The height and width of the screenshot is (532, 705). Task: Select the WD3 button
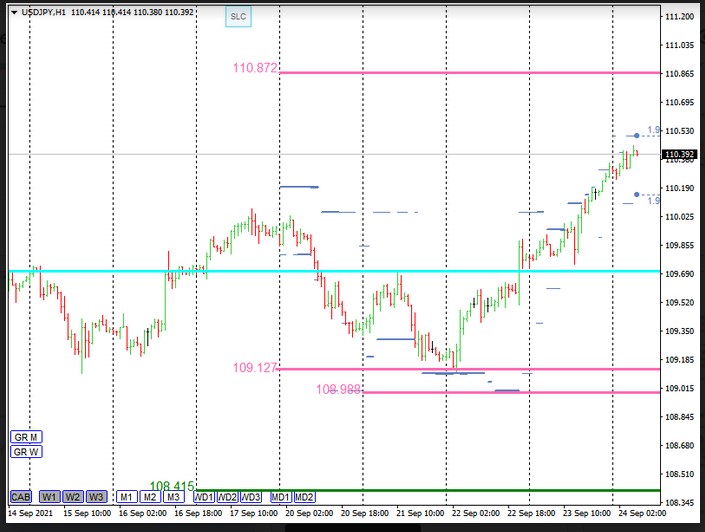click(251, 497)
